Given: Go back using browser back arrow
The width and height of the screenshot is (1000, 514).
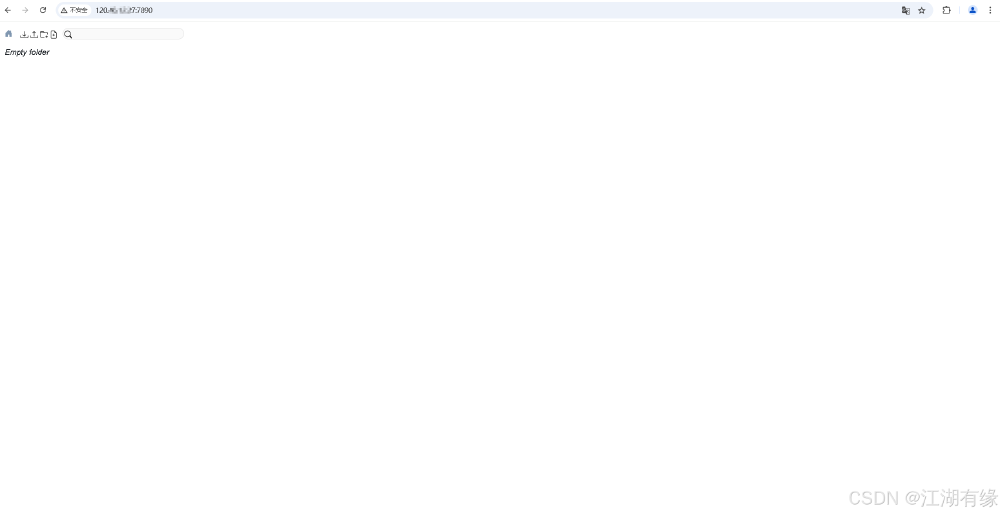Looking at the screenshot, I should point(8,10).
